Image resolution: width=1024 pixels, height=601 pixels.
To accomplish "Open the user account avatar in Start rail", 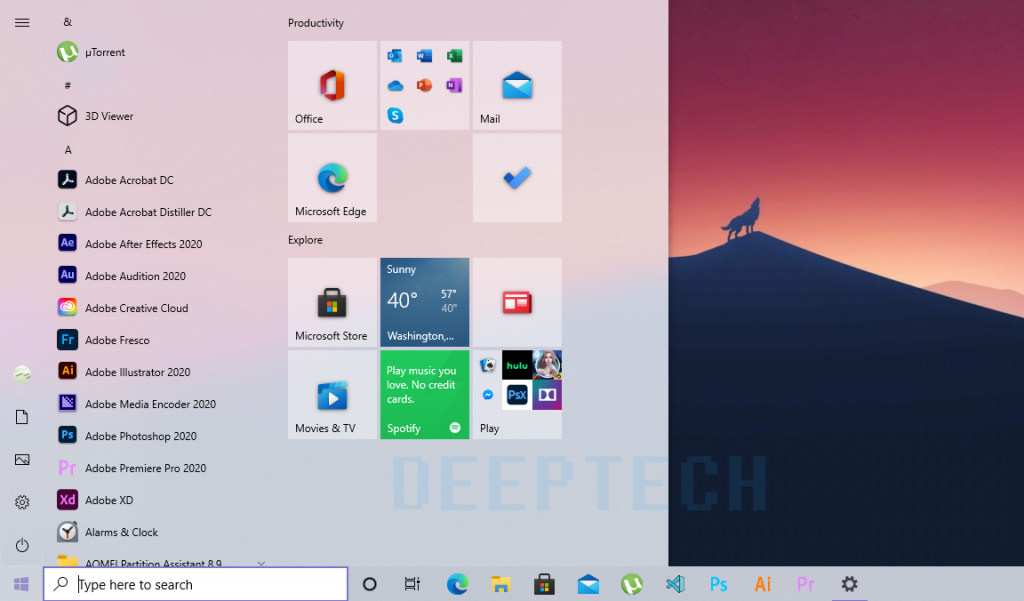I will [22, 374].
